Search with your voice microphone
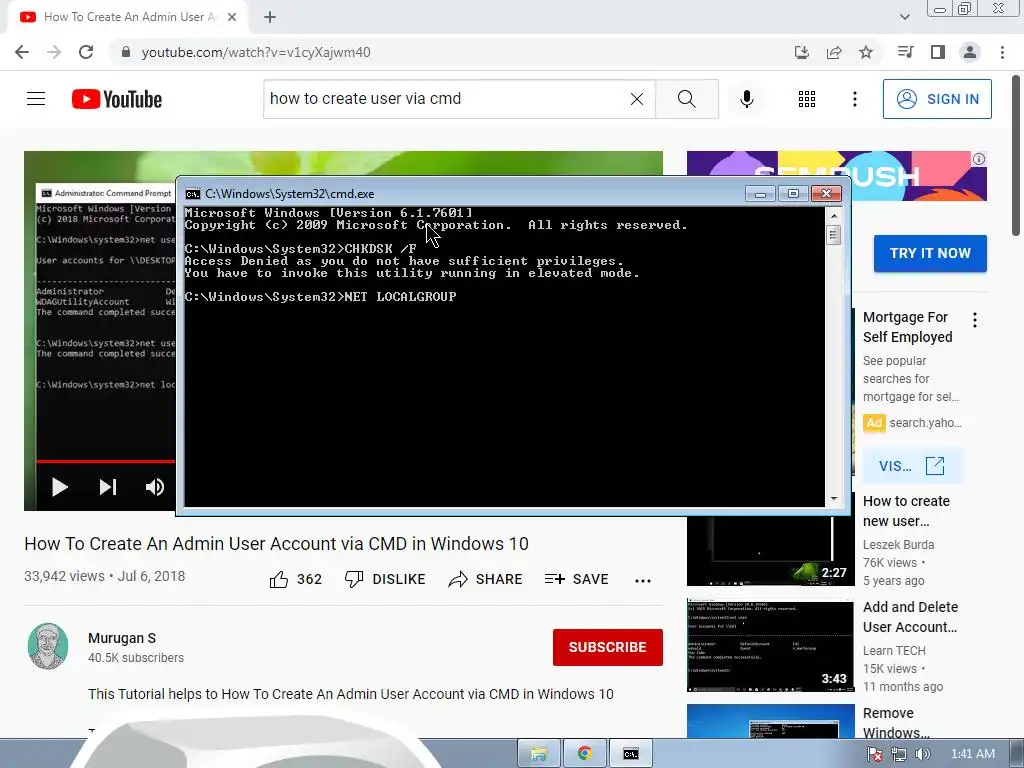This screenshot has width=1024, height=768. pyautogui.click(x=747, y=99)
